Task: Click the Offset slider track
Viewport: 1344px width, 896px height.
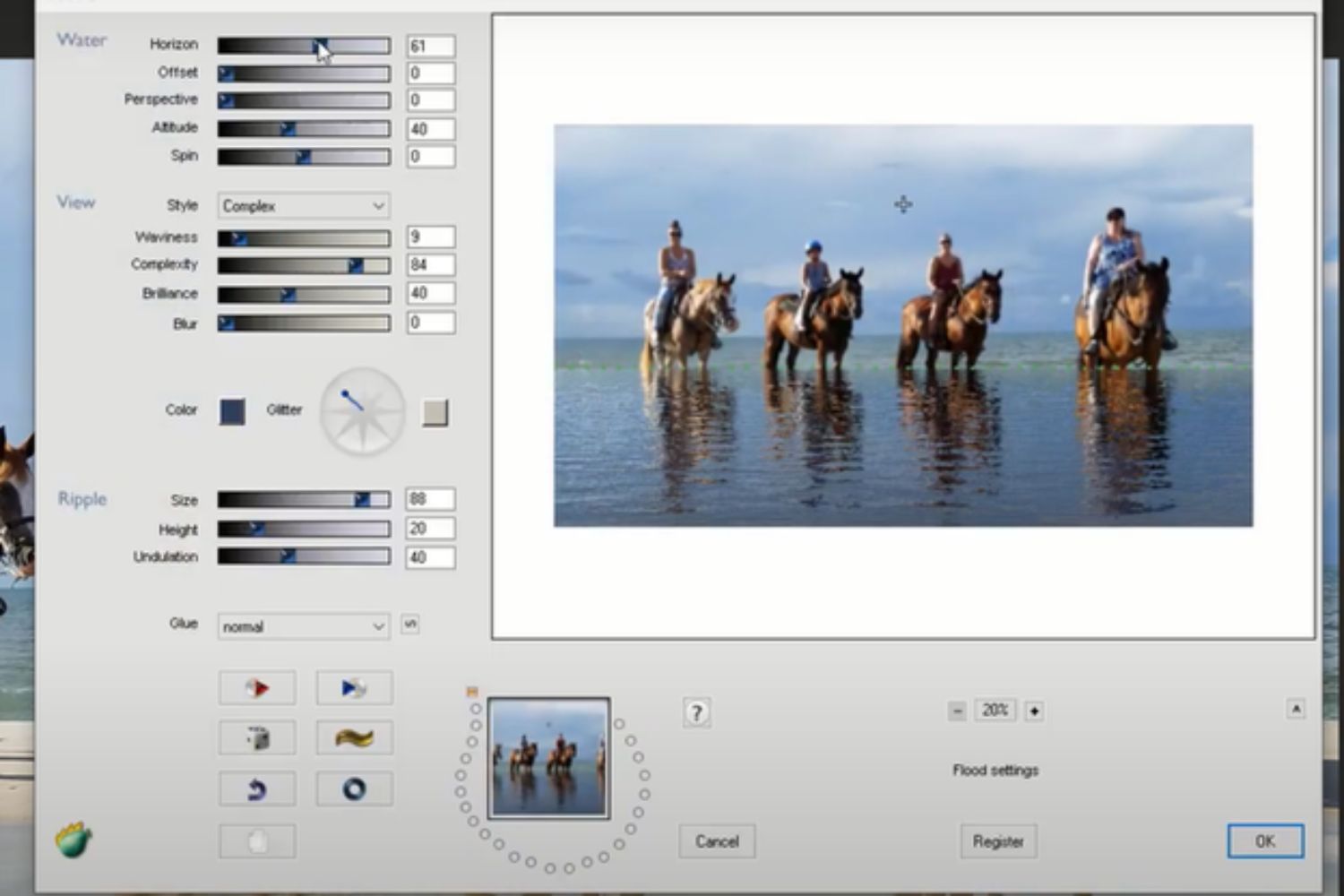Action: pyautogui.click(x=304, y=73)
